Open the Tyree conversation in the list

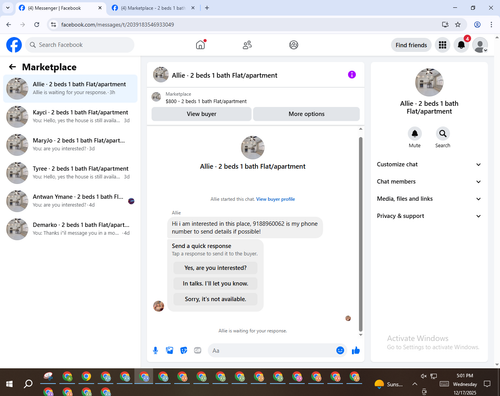click(70, 173)
